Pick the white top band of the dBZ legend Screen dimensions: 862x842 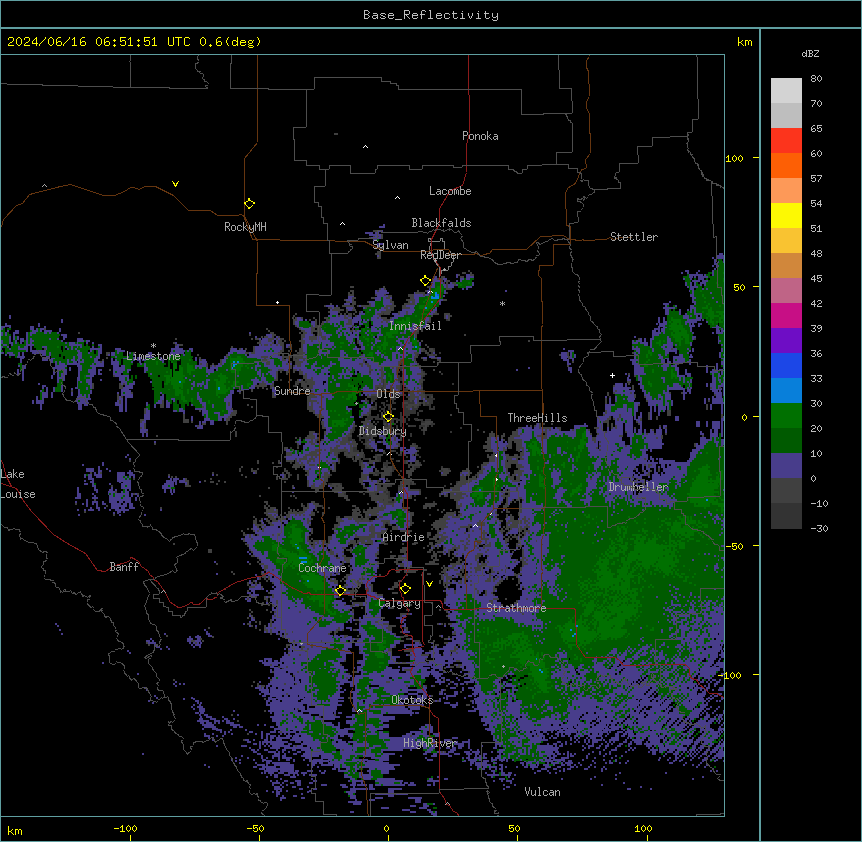[x=786, y=91]
